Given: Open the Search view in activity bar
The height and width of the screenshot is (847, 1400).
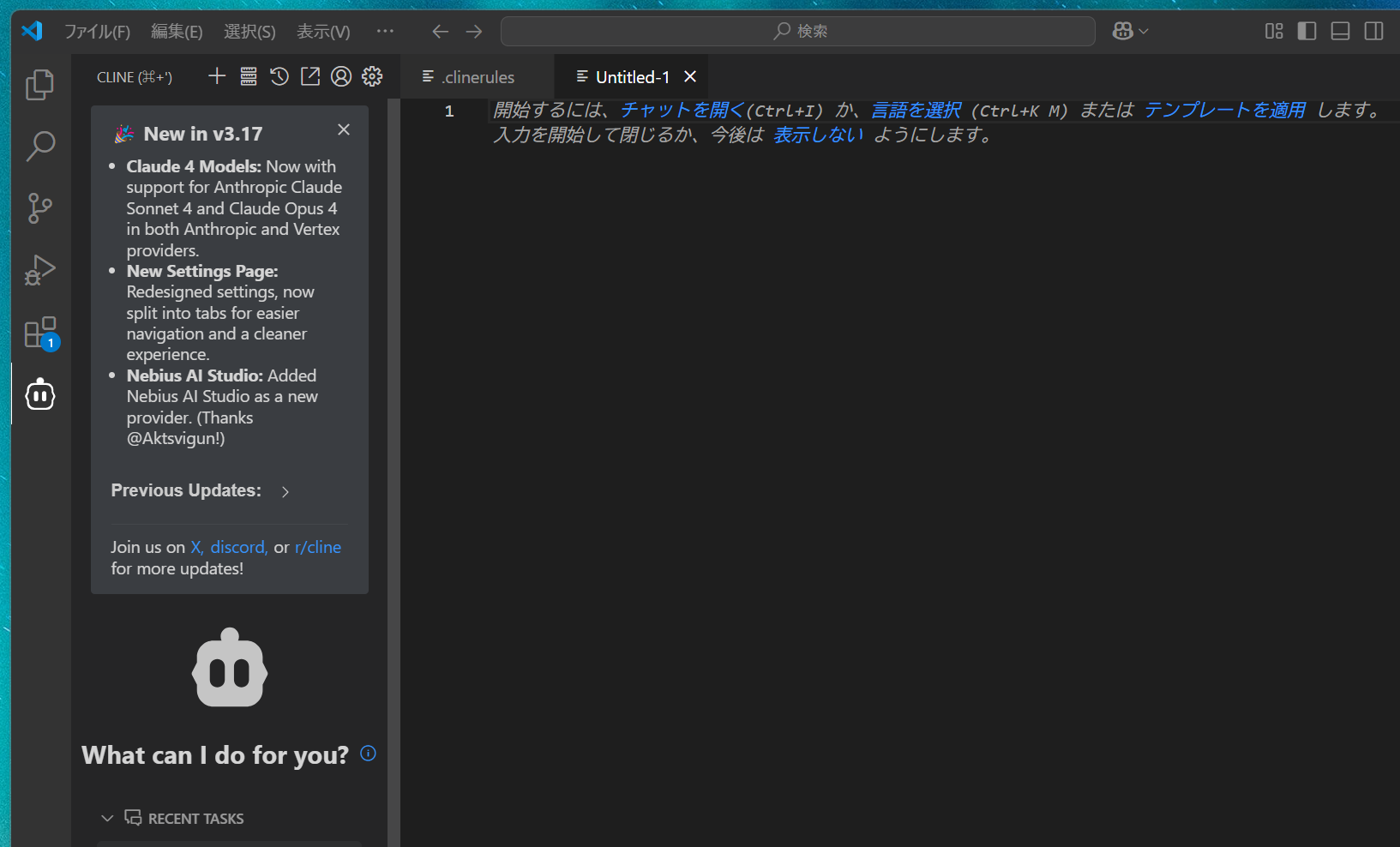Looking at the screenshot, I should (39, 147).
